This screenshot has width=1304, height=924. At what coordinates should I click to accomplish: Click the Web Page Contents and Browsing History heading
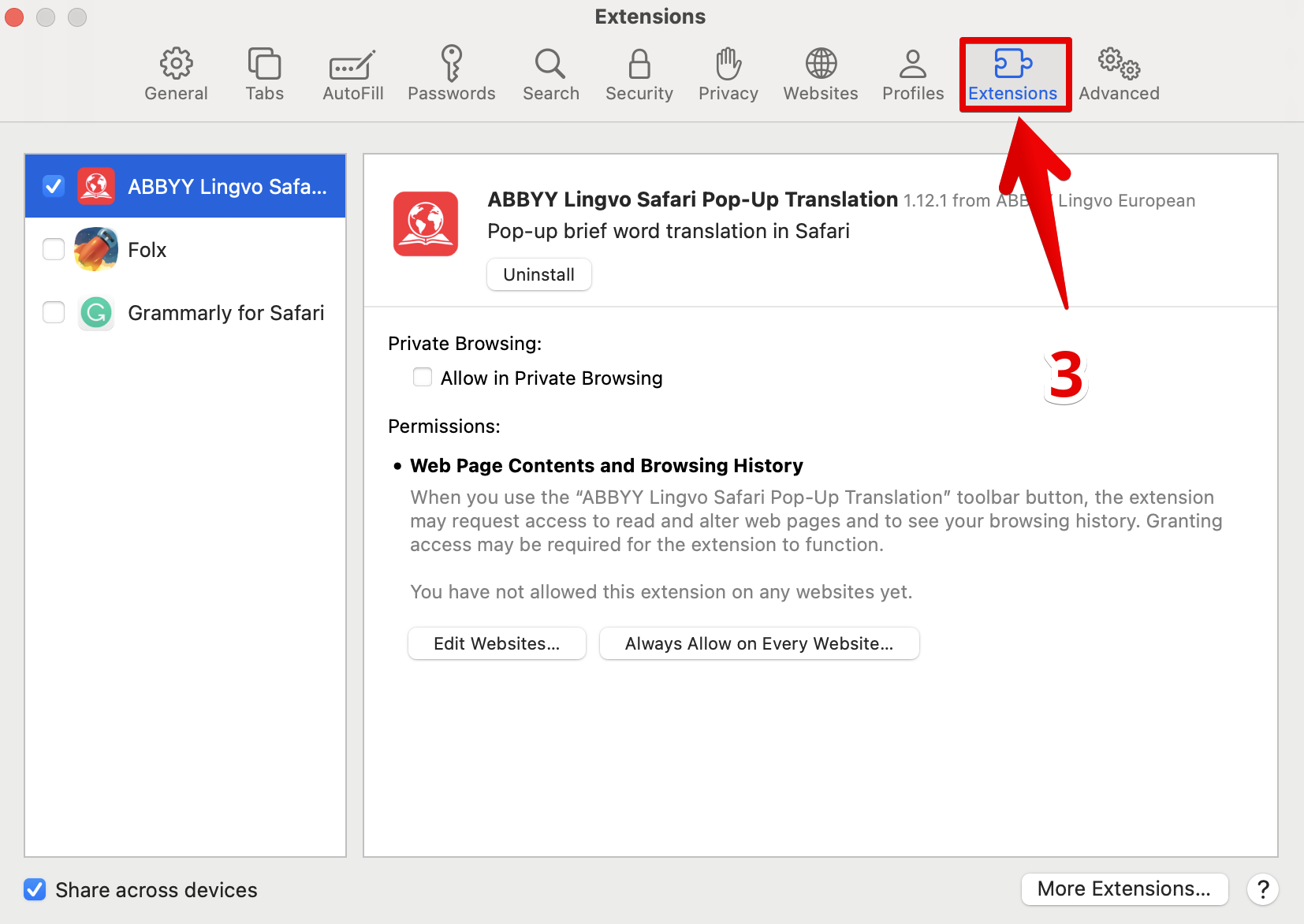[606, 466]
